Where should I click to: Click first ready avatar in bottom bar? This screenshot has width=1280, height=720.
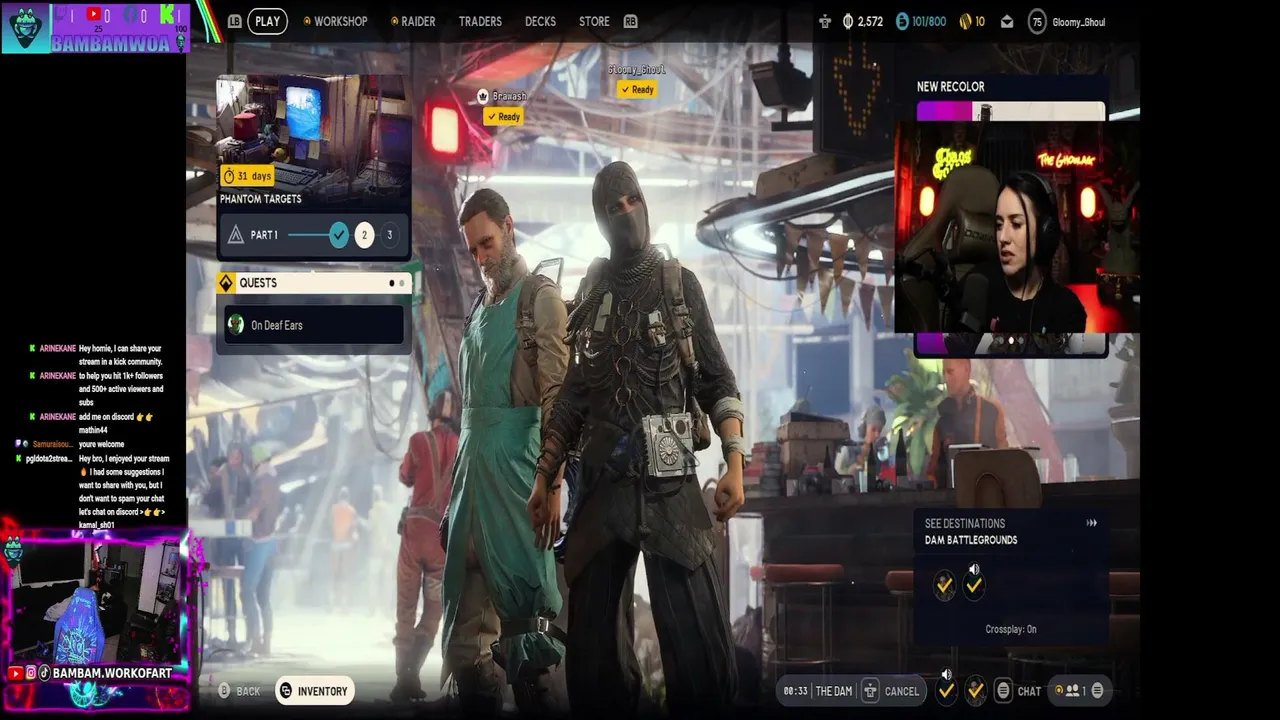946,690
